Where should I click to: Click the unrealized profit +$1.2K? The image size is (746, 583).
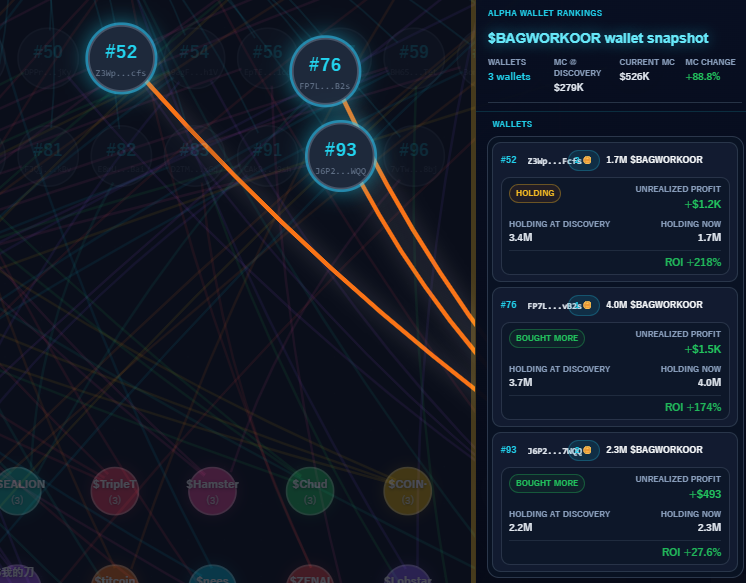click(703, 204)
